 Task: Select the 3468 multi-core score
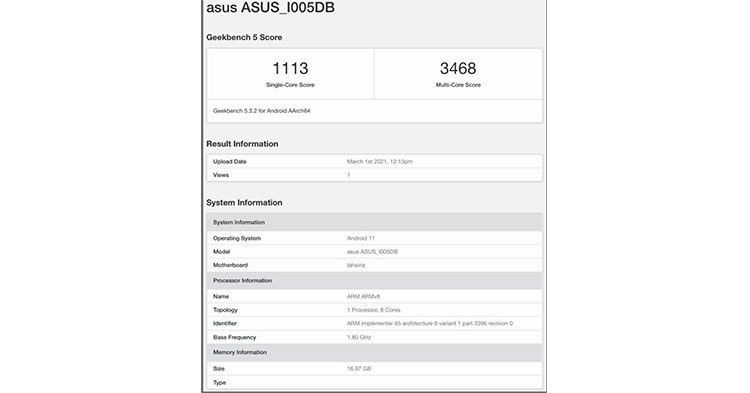(x=458, y=68)
